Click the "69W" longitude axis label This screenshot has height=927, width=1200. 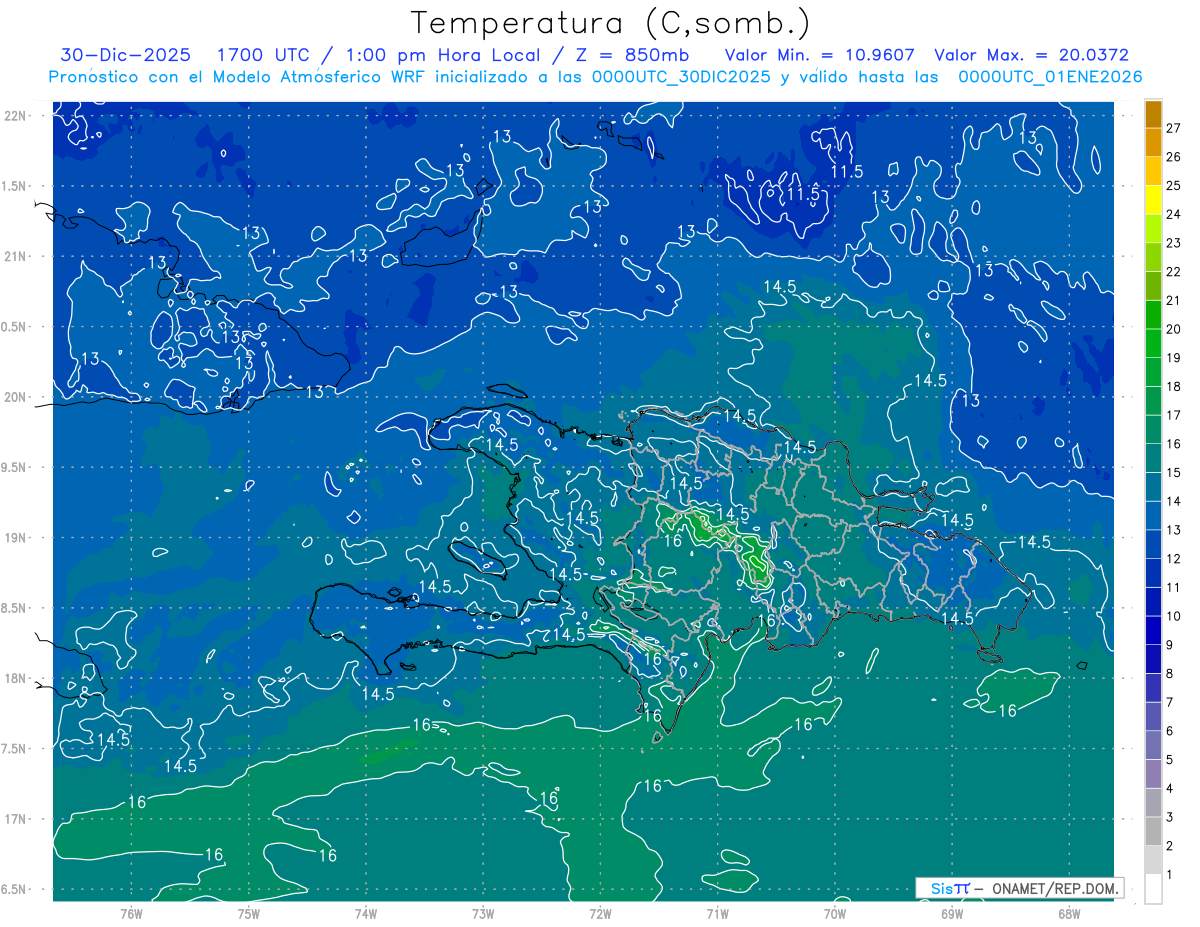[952, 913]
